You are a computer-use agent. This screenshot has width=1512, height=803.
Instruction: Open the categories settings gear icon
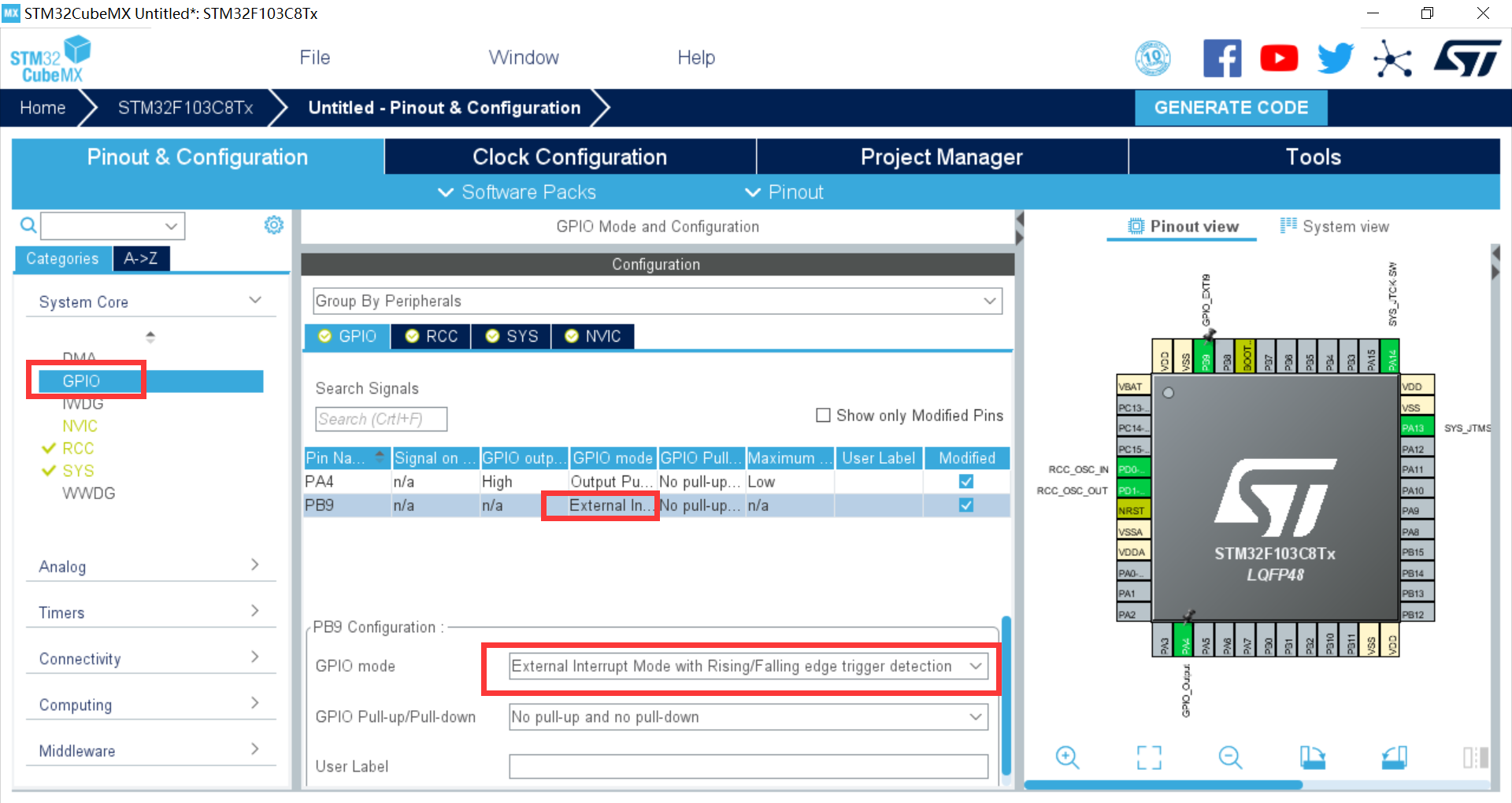point(273,225)
